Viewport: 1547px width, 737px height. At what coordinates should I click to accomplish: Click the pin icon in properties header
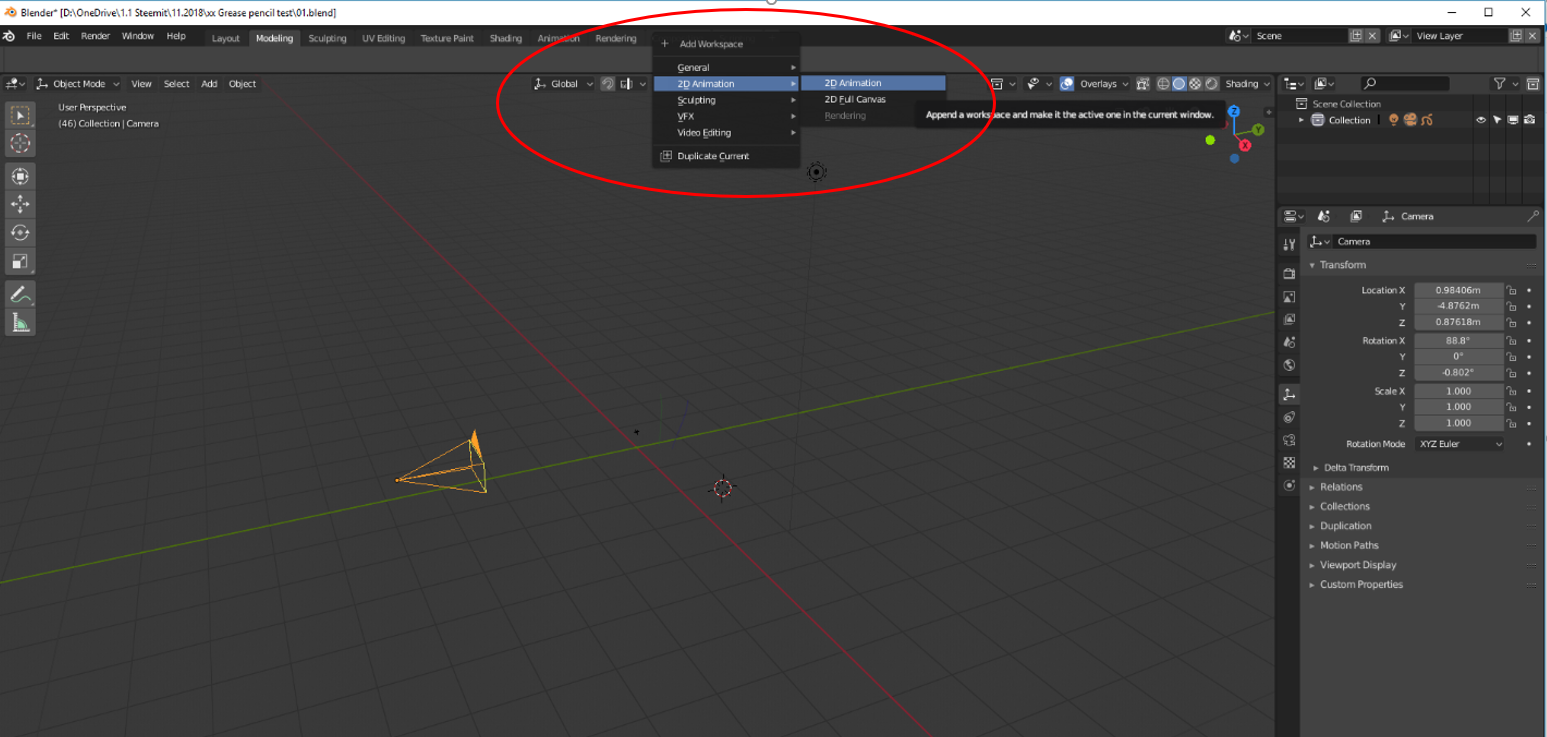tap(1533, 216)
